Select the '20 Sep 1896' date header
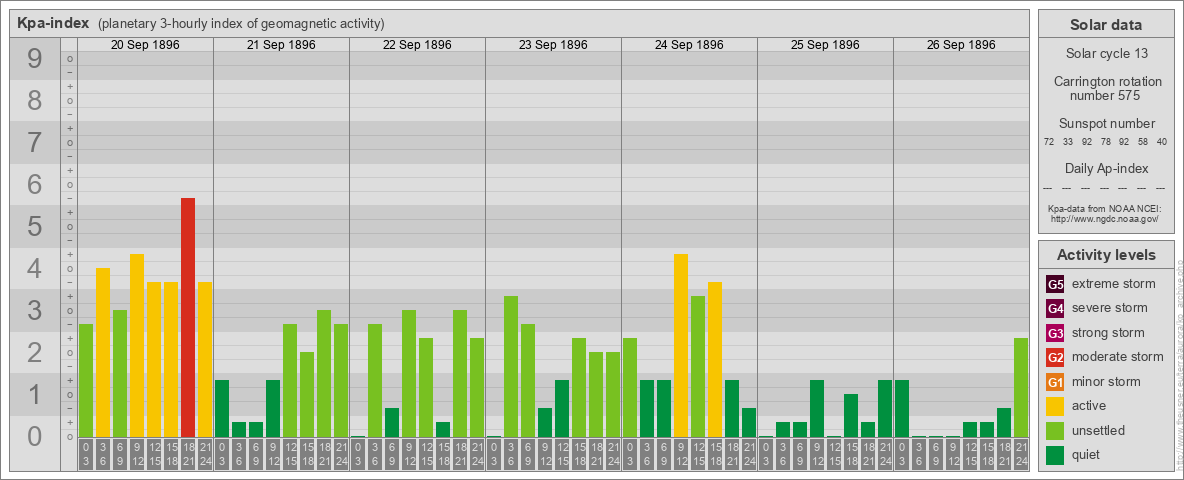This screenshot has height=480, width=1184. point(145,45)
